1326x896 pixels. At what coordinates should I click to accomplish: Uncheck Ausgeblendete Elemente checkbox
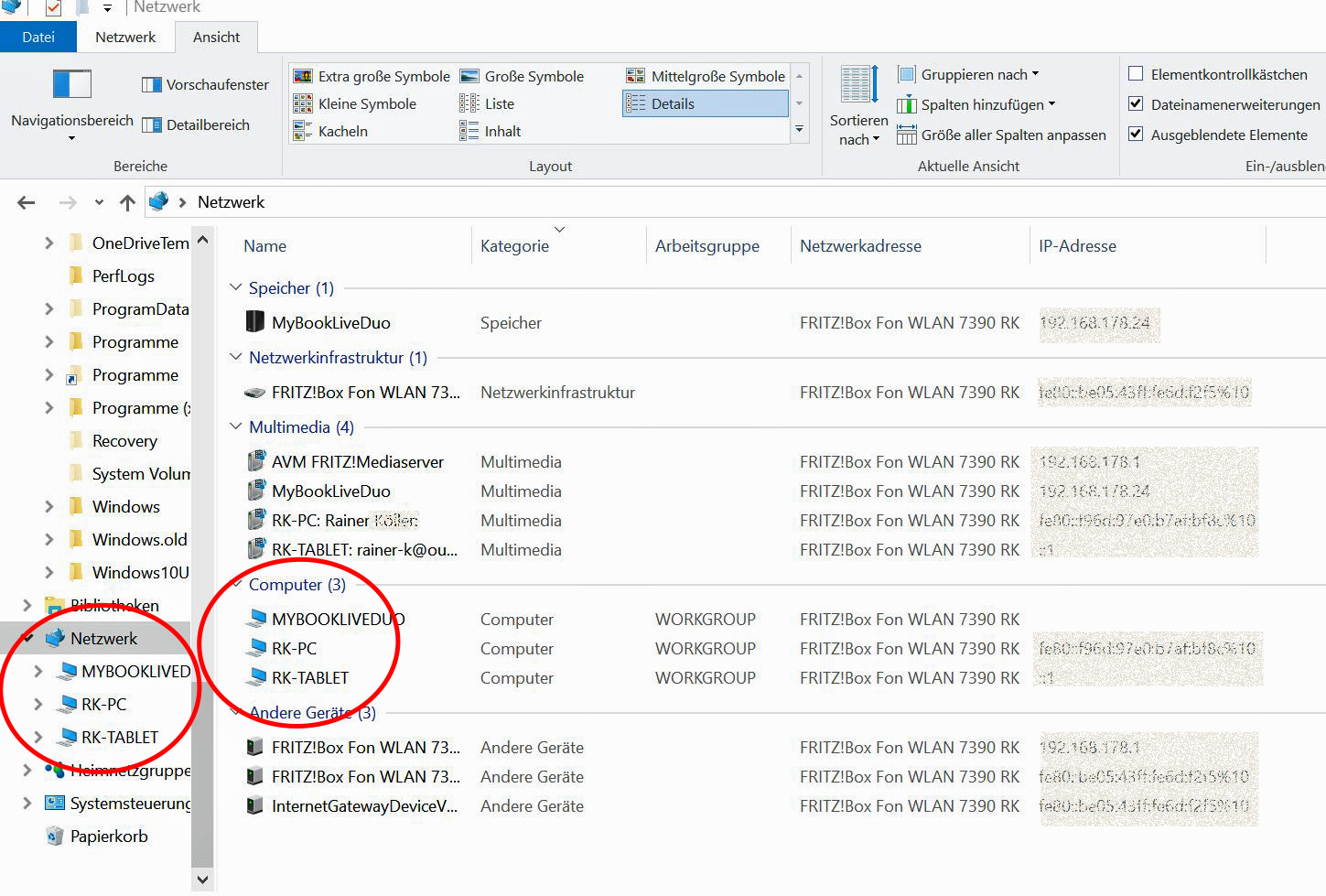click(x=1136, y=134)
